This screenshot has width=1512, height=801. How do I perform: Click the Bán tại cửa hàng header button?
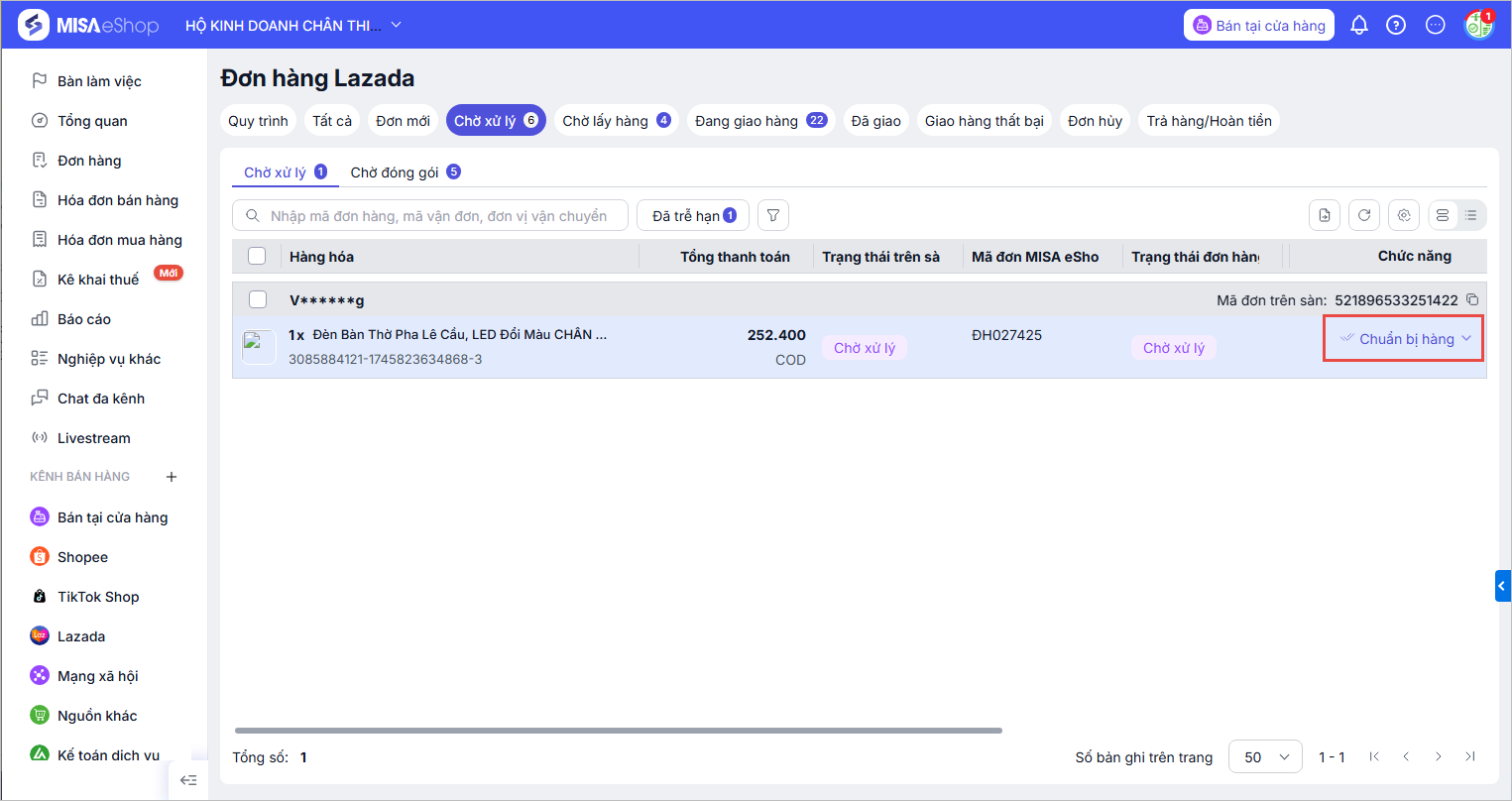[x=1259, y=25]
